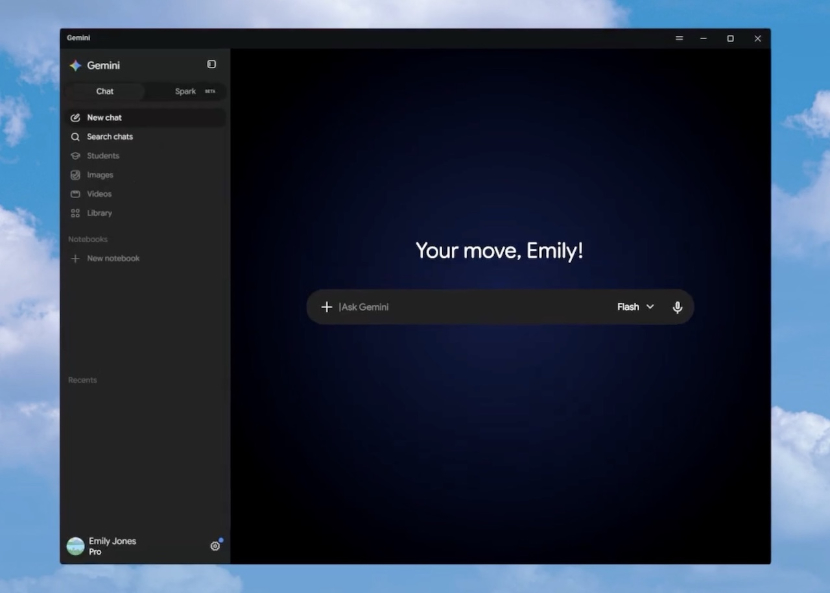830x593 pixels.
Task: Open Emily Jones Pro account entry
Action: click(112, 546)
